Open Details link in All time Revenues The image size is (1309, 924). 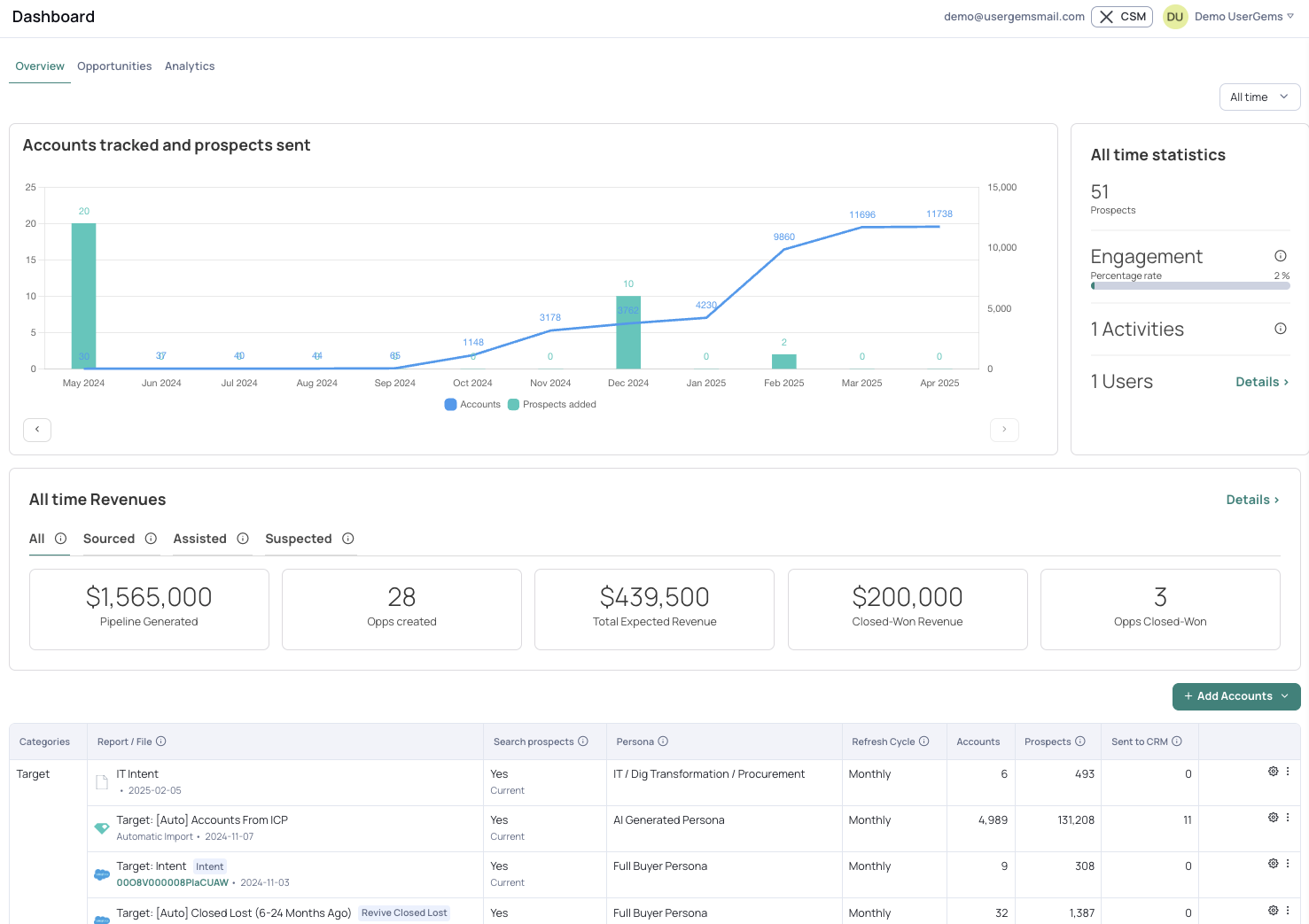(1252, 500)
